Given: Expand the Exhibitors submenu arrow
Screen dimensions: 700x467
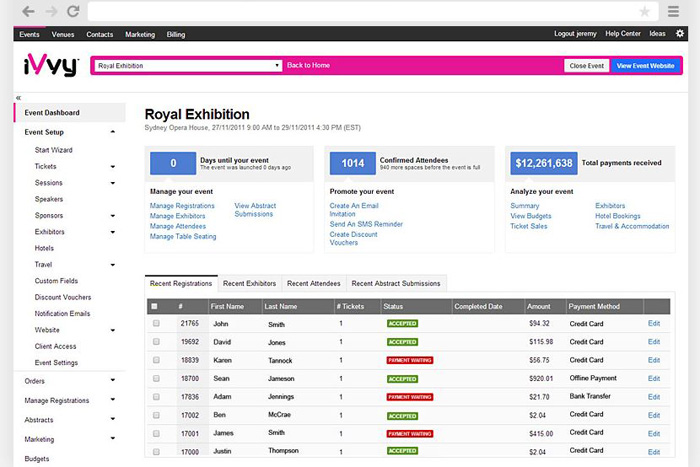Looking at the screenshot, I should (113, 232).
